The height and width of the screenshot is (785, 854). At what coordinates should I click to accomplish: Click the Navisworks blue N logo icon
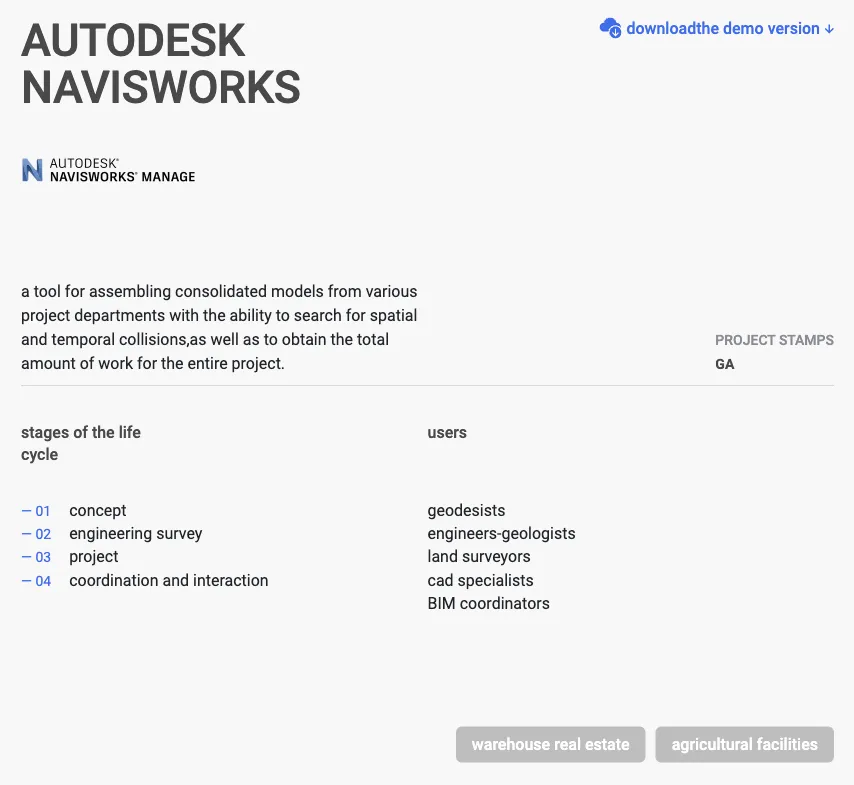[x=32, y=170]
